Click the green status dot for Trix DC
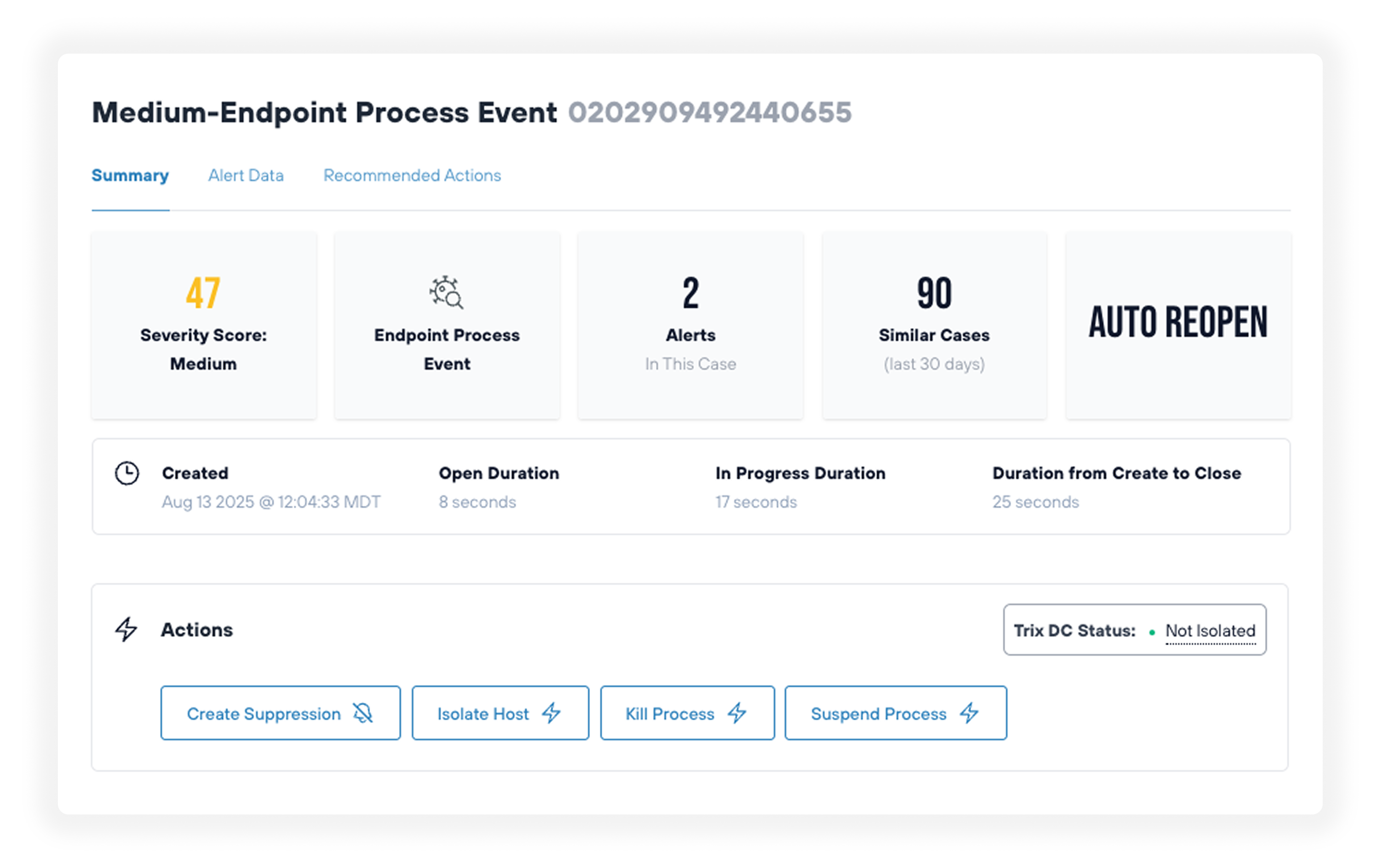This screenshot has width=1380, height=868. 1152,633
